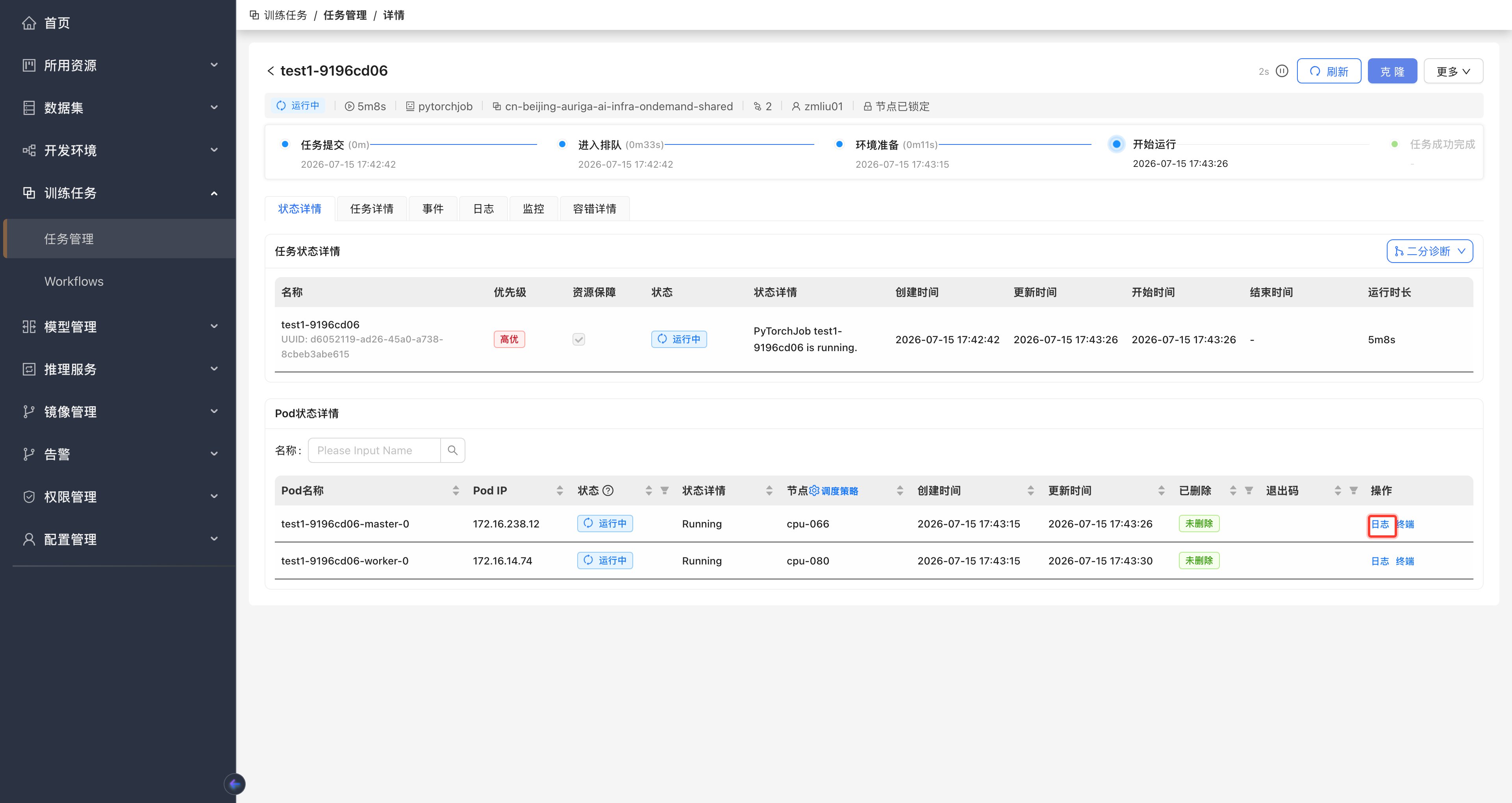The height and width of the screenshot is (803, 1512).
Task: Expand the 告警 sidebar menu chevron
Action: coord(214,454)
